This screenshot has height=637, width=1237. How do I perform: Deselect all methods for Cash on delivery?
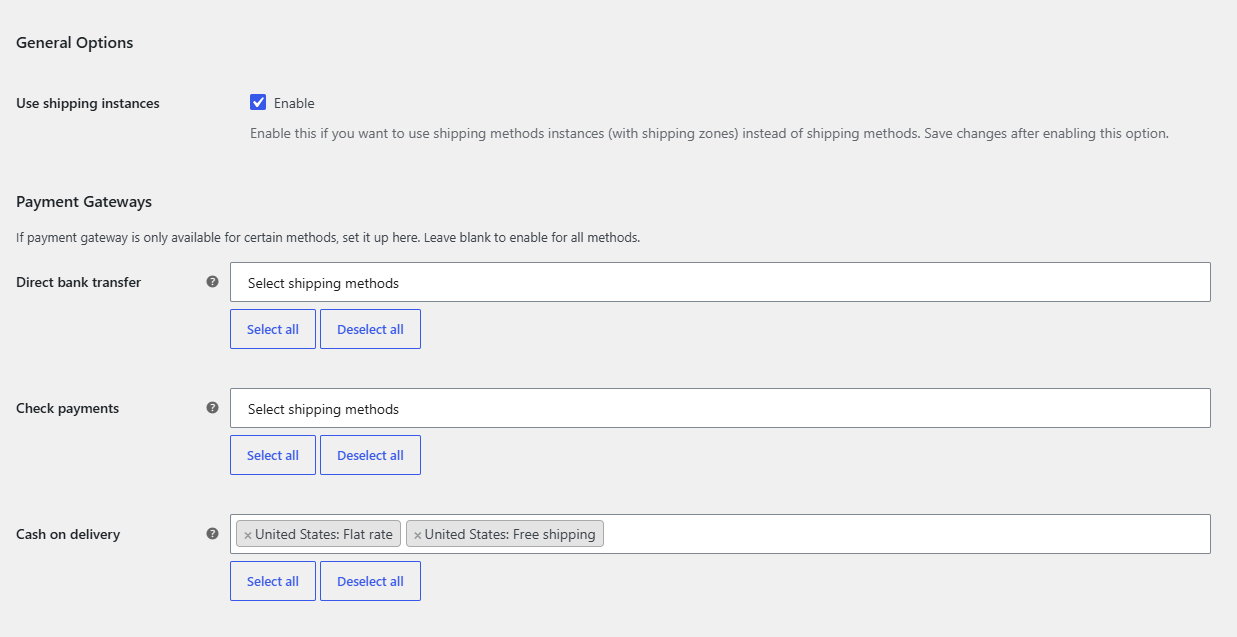tap(370, 581)
